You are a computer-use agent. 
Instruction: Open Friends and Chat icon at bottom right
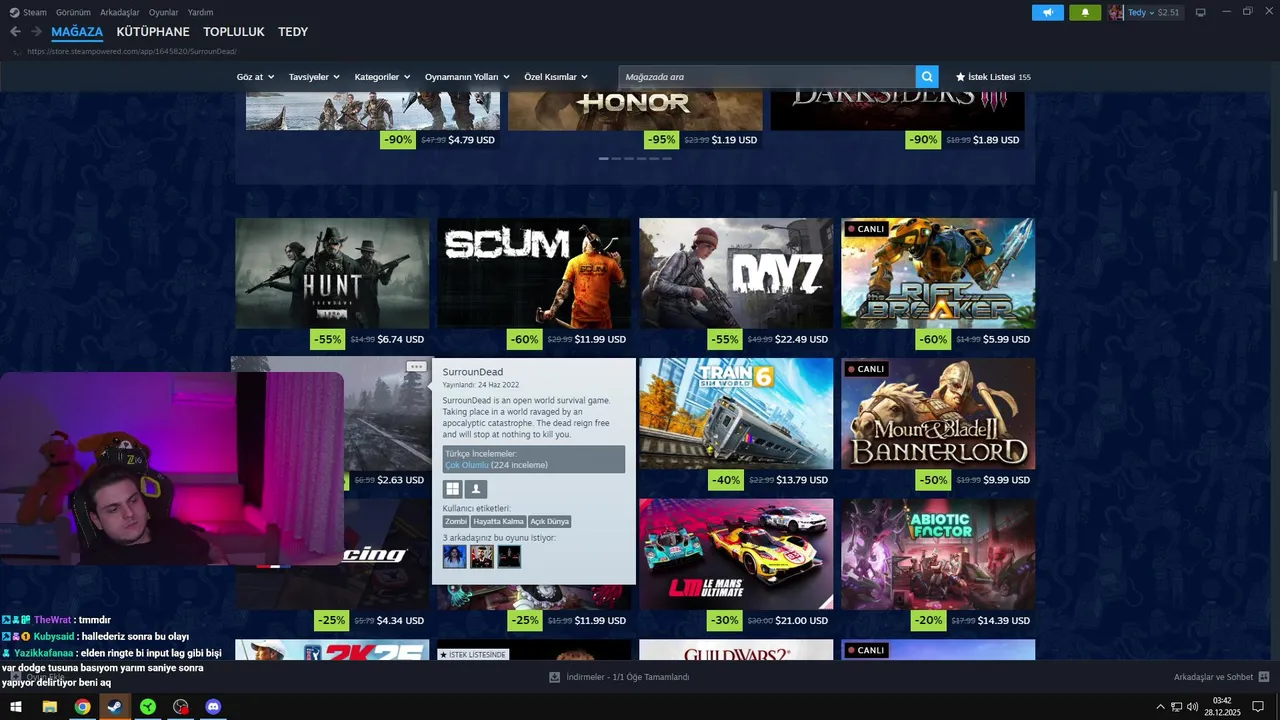tap(1264, 677)
